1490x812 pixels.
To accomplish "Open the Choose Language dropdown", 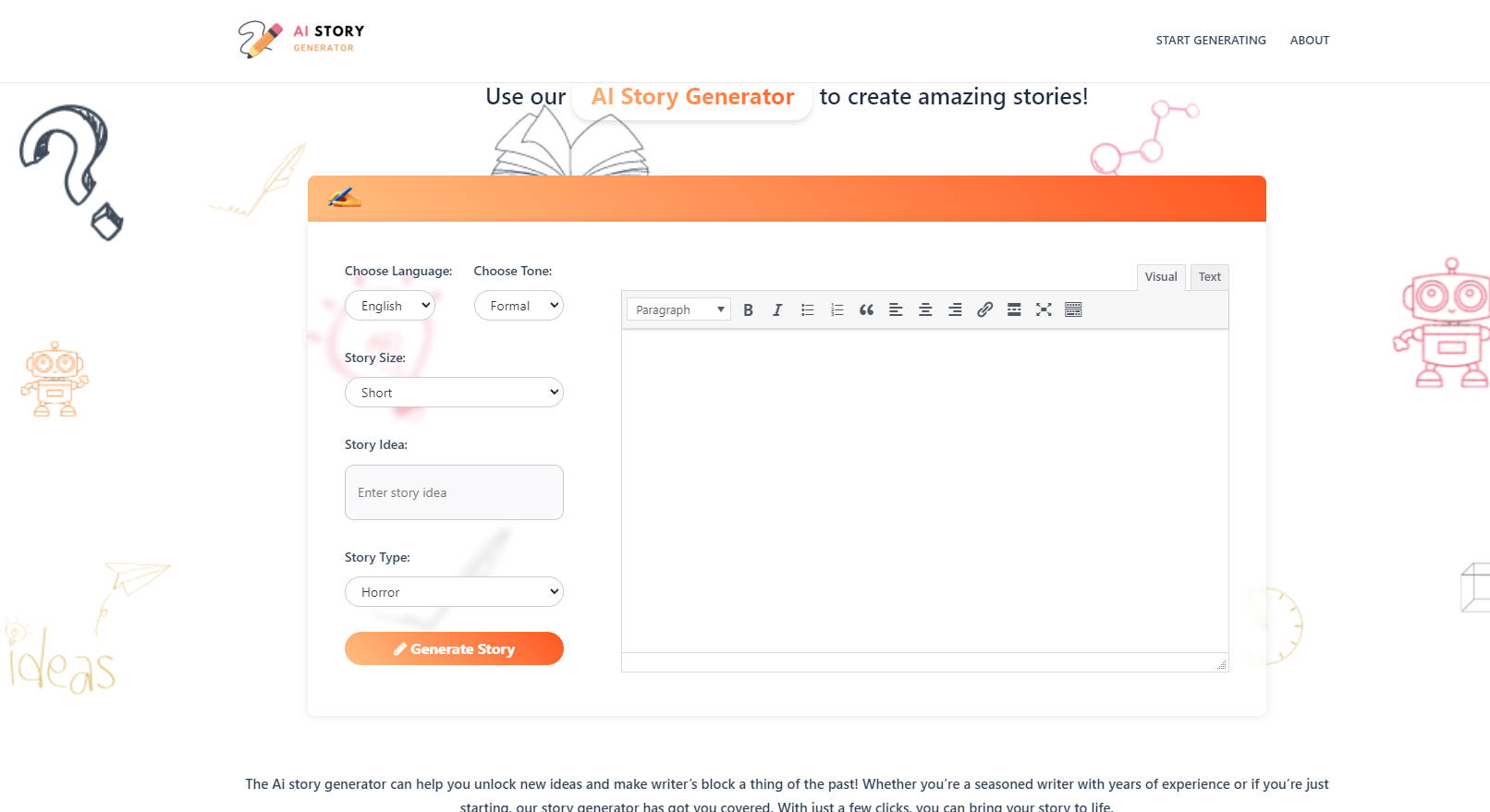I will click(389, 306).
